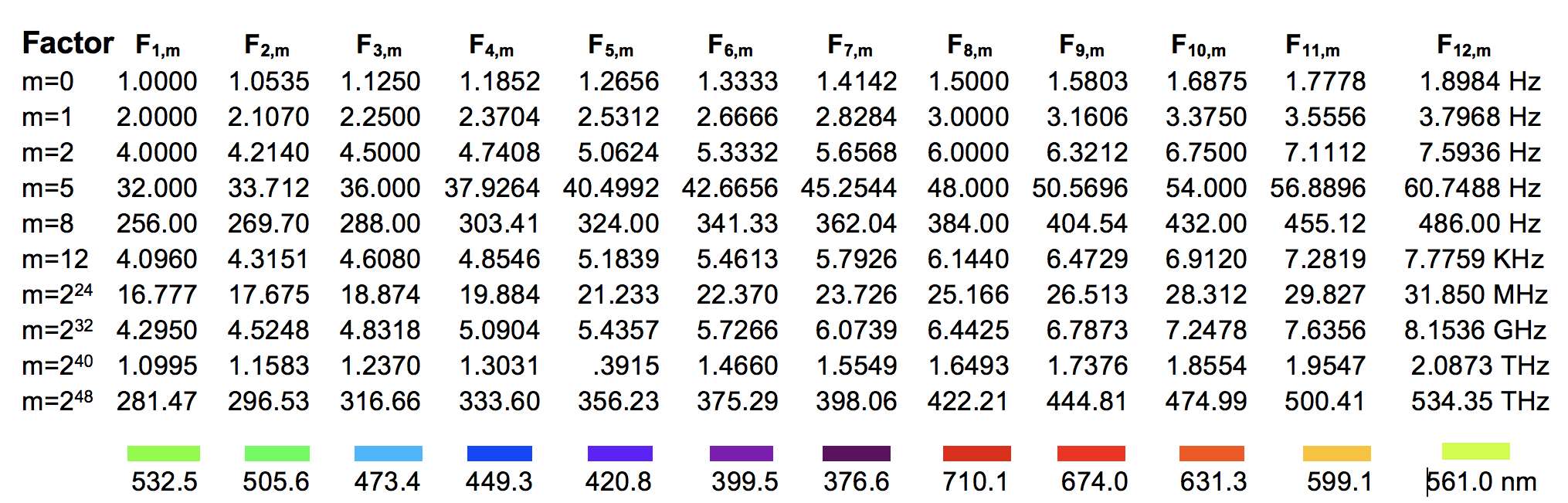Click the m=2^32 row label

58,329
